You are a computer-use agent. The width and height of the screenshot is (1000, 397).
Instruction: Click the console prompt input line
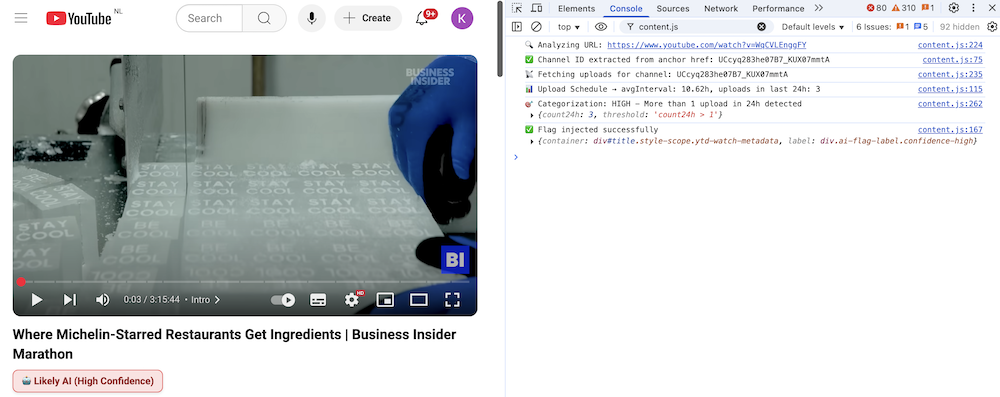click(753, 156)
